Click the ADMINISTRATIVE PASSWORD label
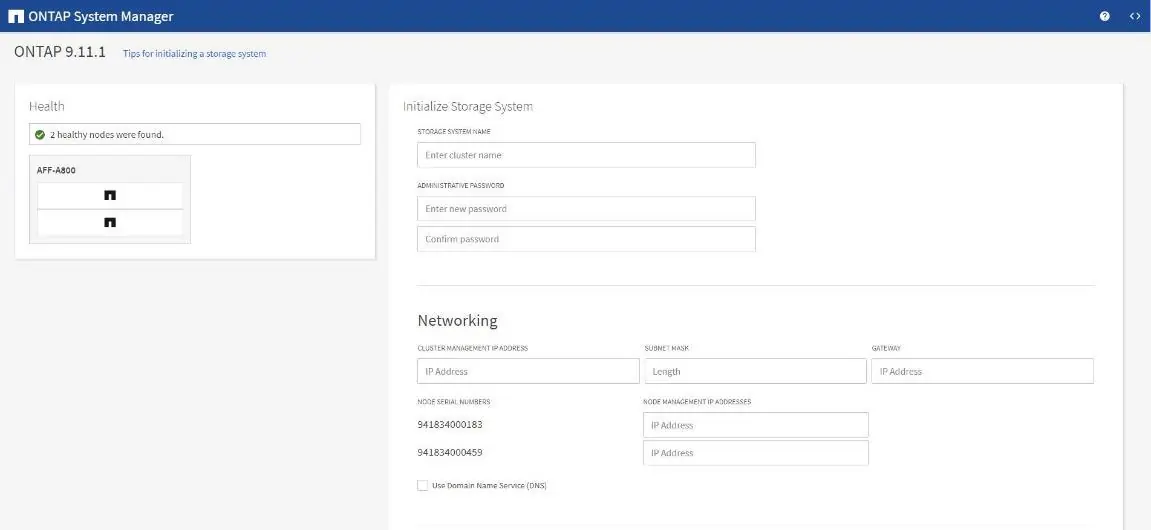The height and width of the screenshot is (530, 1151). point(460,186)
